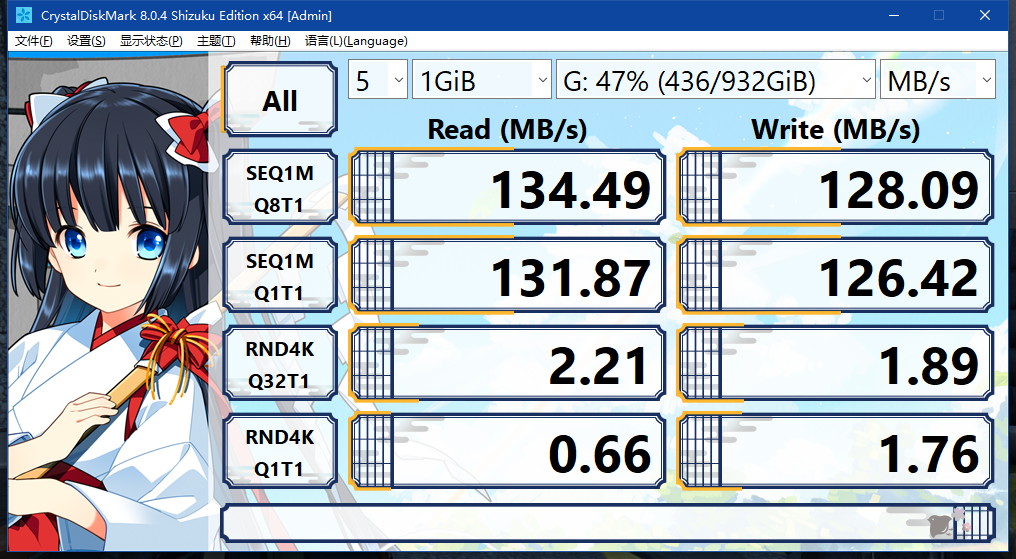Click the empty comment field at the bottom
Viewport: 1016px width, 559px height.
pos(608,523)
